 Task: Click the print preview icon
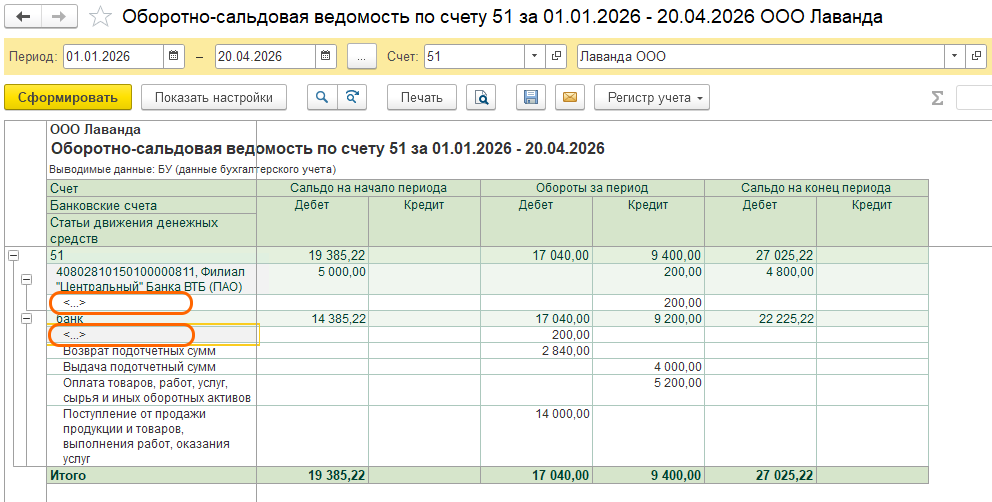482,97
